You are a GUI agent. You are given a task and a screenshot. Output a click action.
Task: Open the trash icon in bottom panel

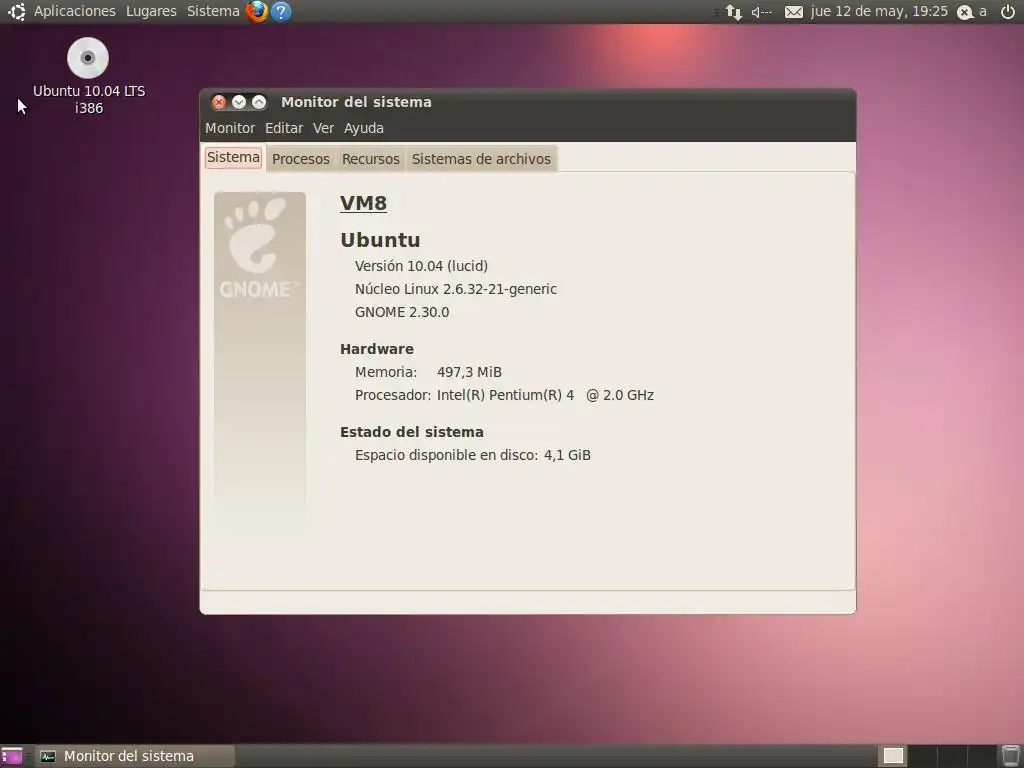click(1010, 756)
